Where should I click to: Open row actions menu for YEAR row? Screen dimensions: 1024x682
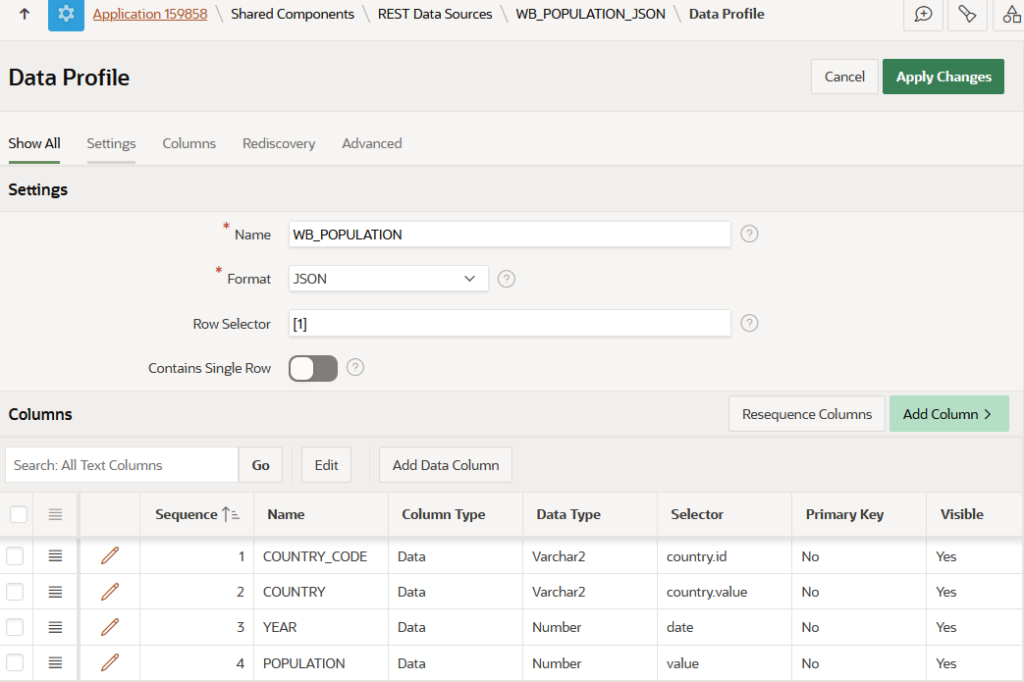(56, 627)
